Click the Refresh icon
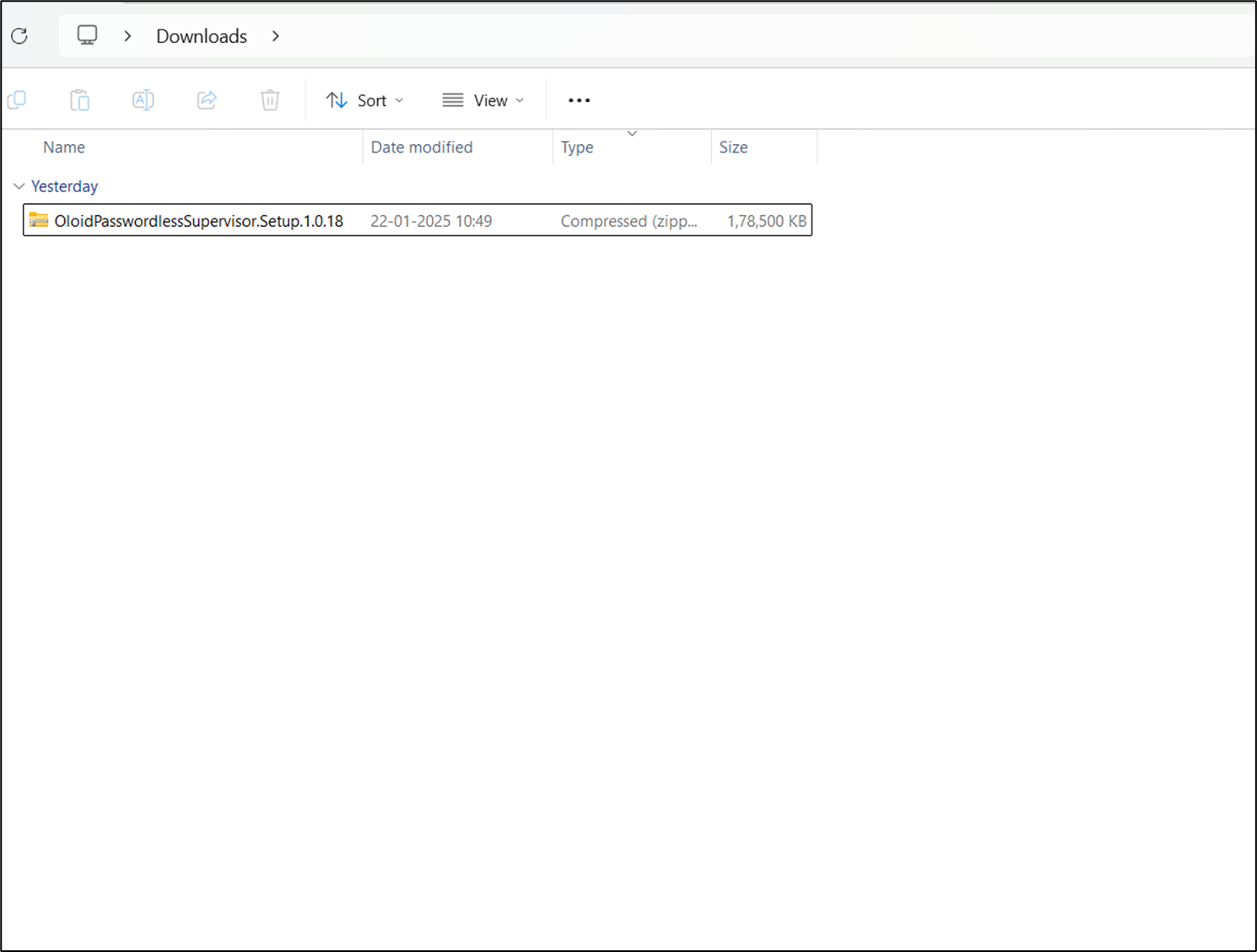This screenshot has height=952, width=1257. [x=19, y=36]
